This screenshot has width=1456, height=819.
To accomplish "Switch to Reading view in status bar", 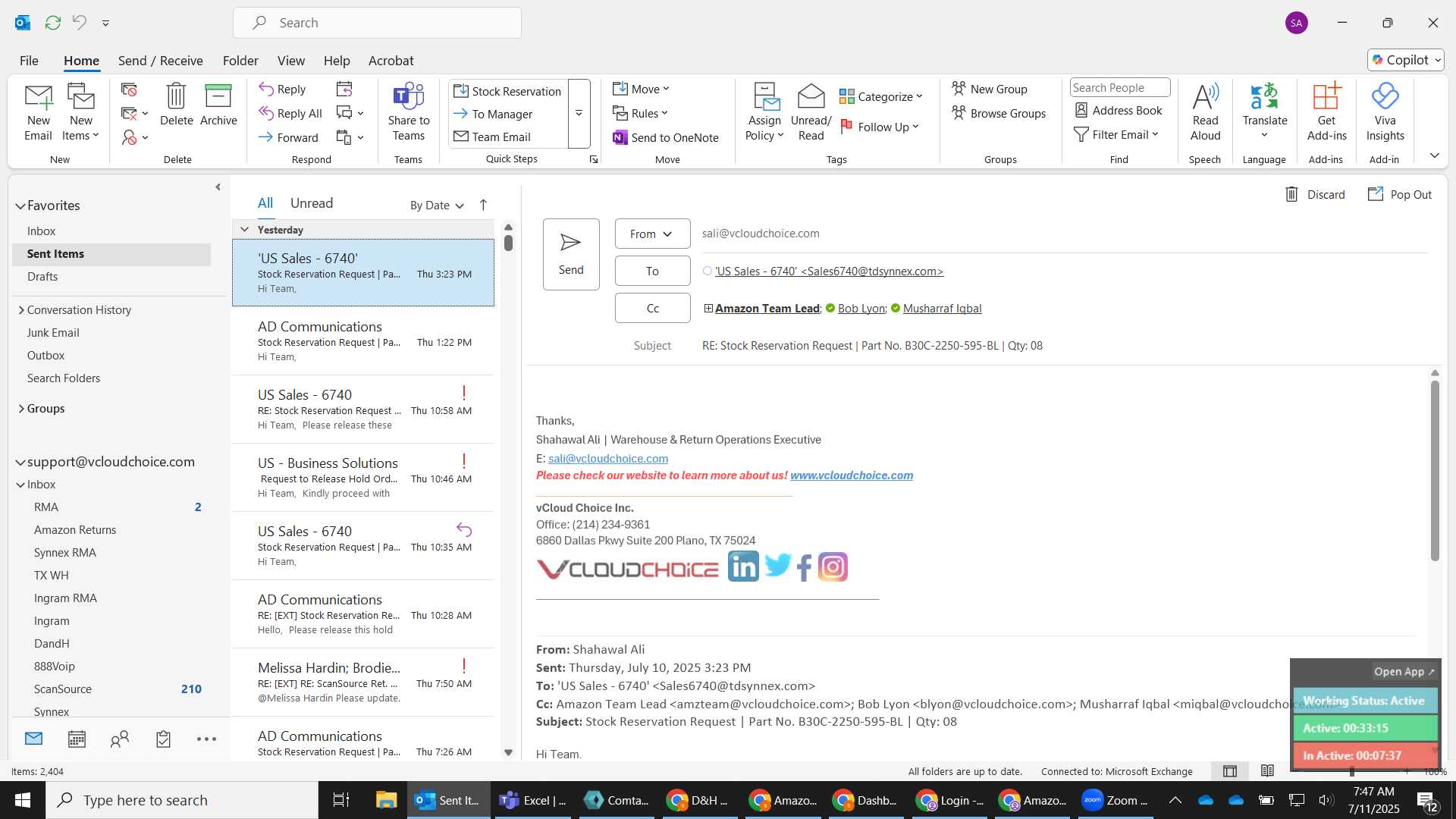I will point(1267,771).
